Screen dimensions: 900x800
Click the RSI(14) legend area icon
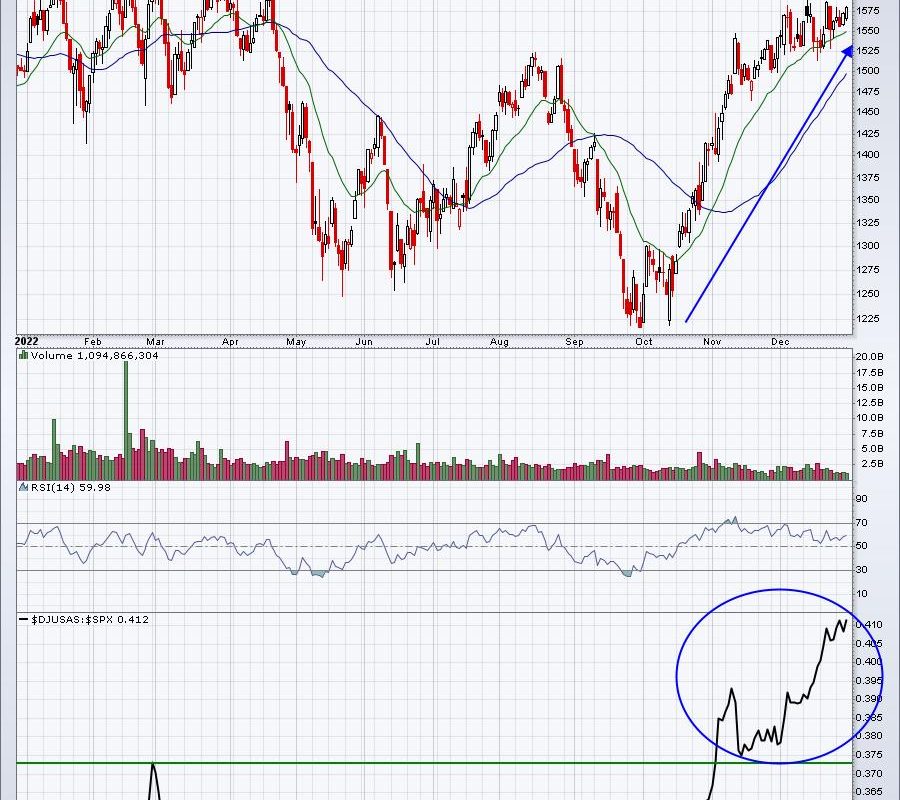(24, 487)
